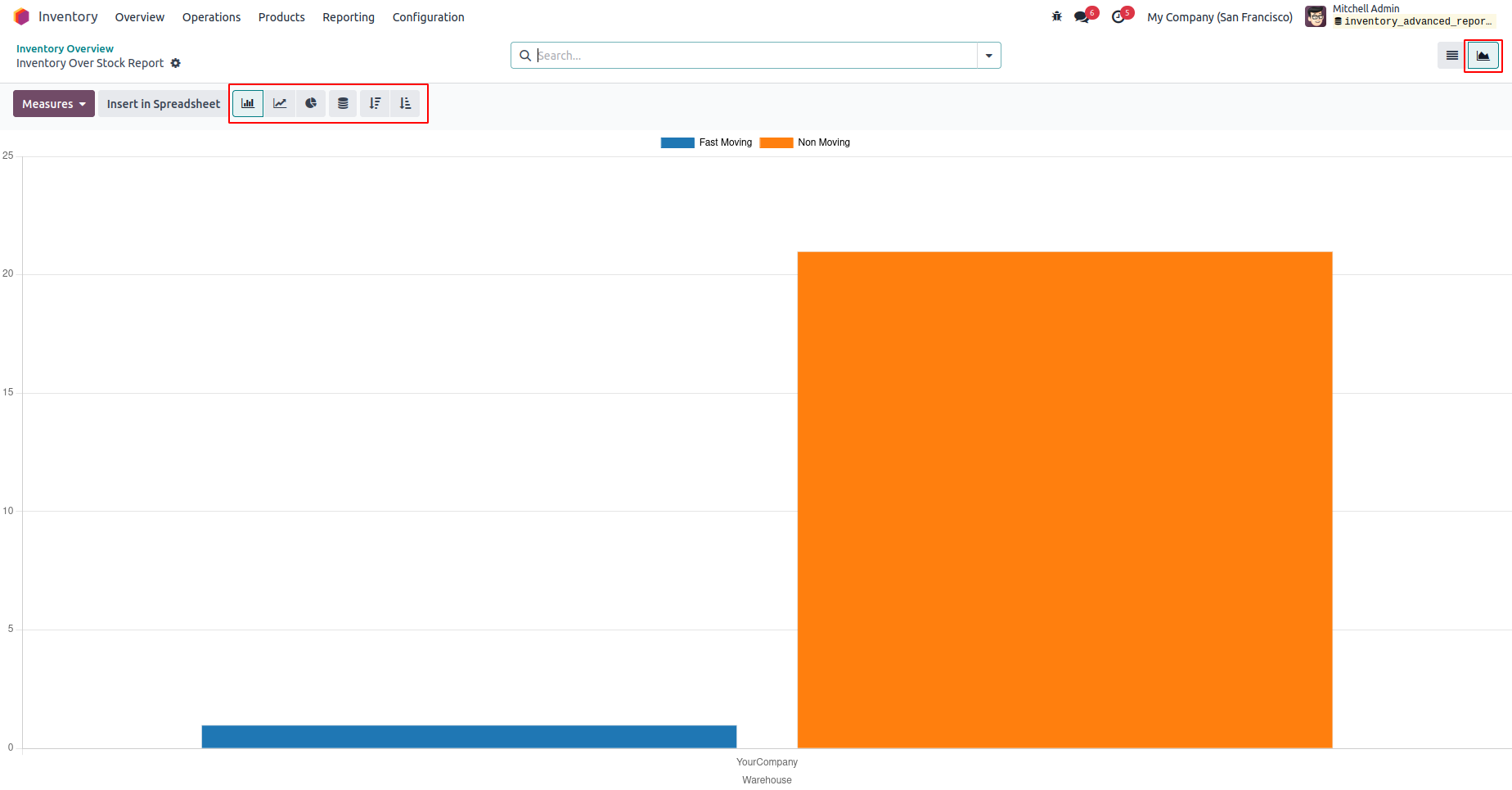The image size is (1512, 790).
Task: Sort chart in descending order
Action: pyautogui.click(x=375, y=104)
